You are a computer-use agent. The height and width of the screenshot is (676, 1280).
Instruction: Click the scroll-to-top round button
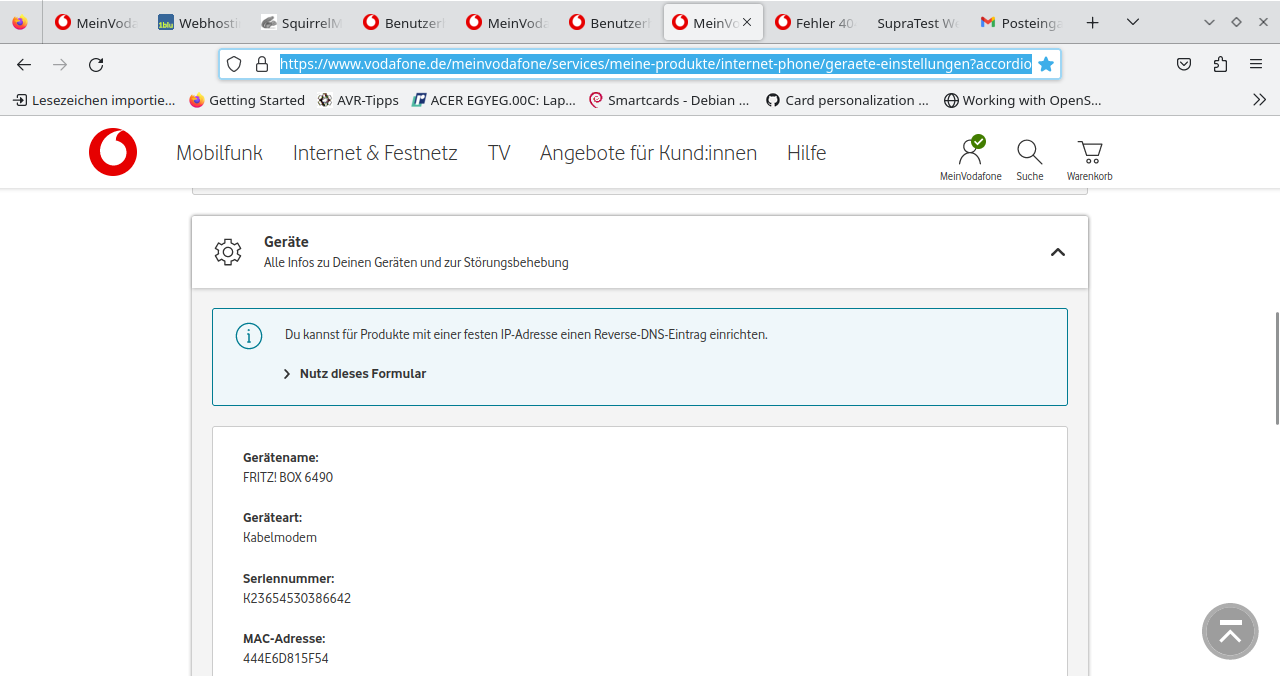coord(1229,632)
